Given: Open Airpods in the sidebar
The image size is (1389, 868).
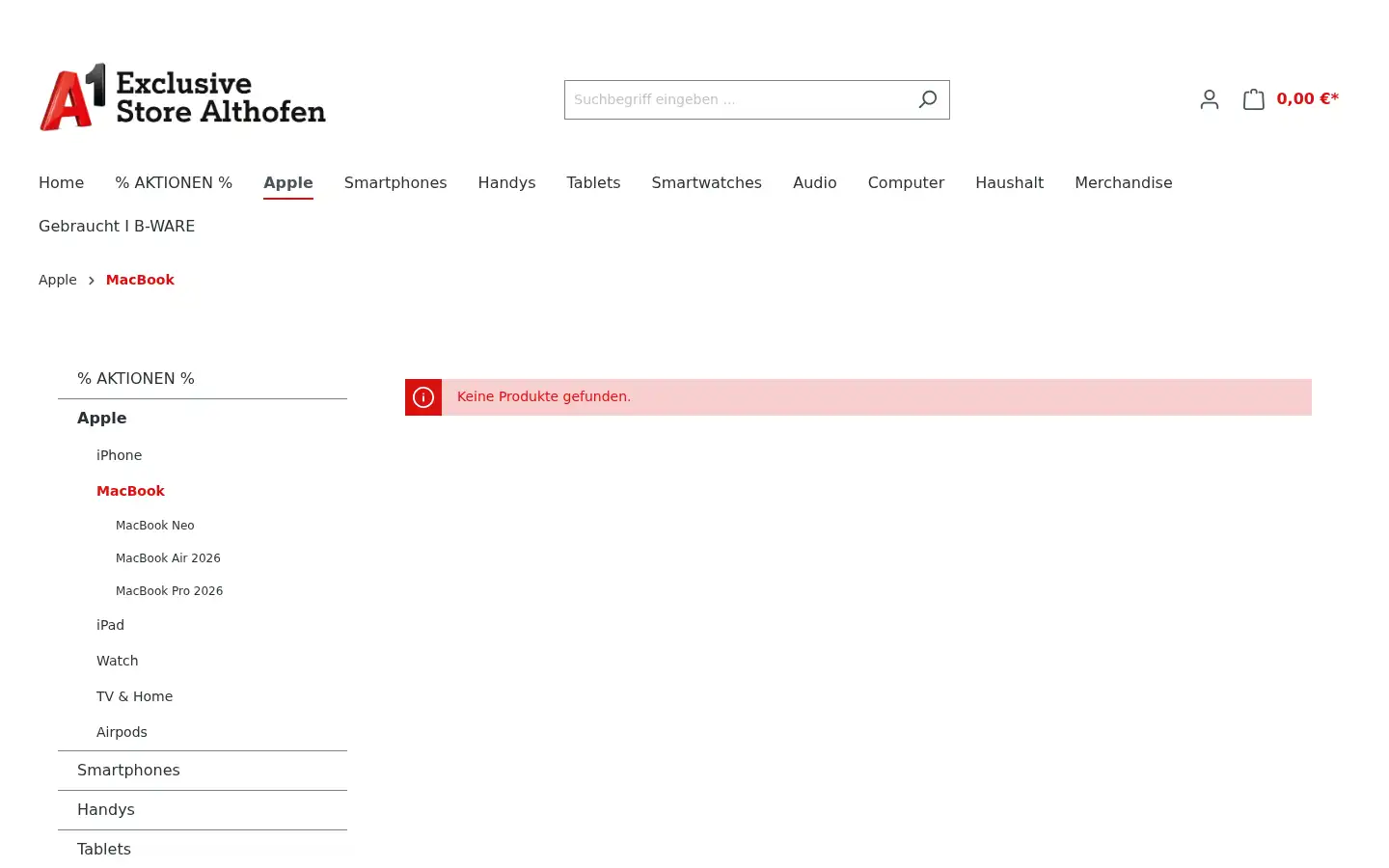Looking at the screenshot, I should coord(122,732).
